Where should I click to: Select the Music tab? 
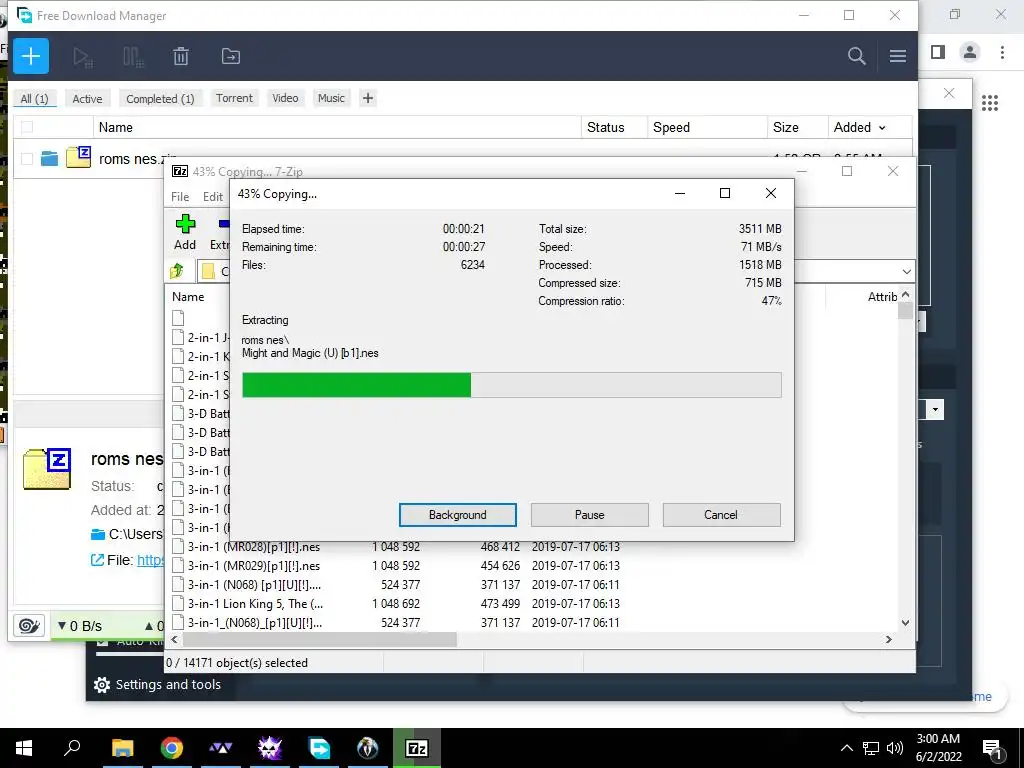[331, 98]
